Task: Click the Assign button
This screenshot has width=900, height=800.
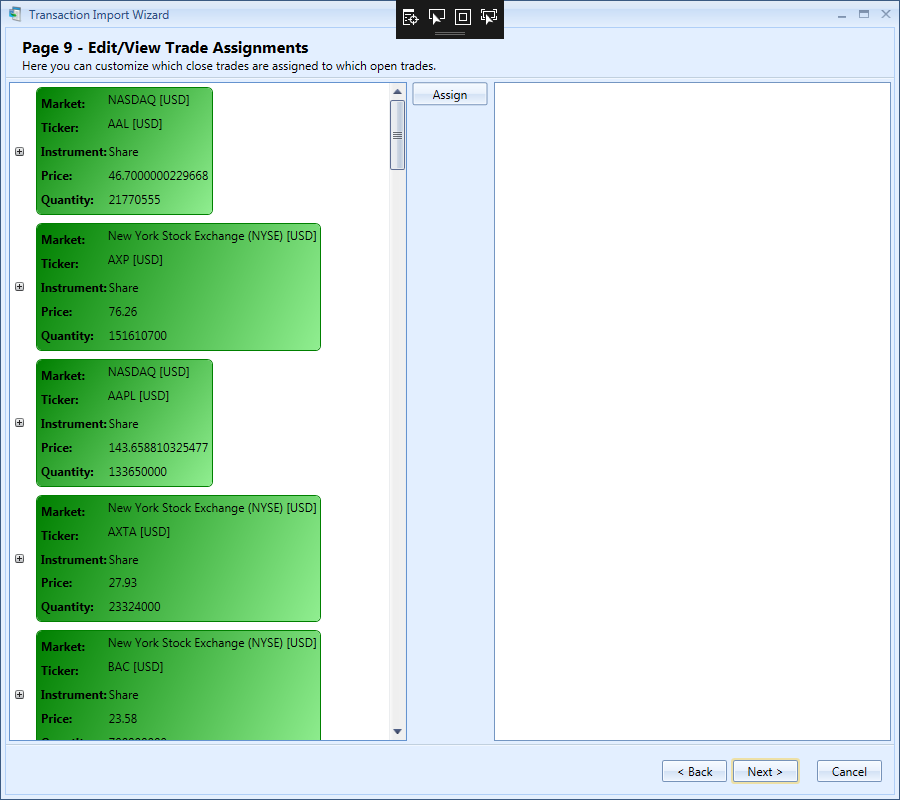Action: coord(450,94)
